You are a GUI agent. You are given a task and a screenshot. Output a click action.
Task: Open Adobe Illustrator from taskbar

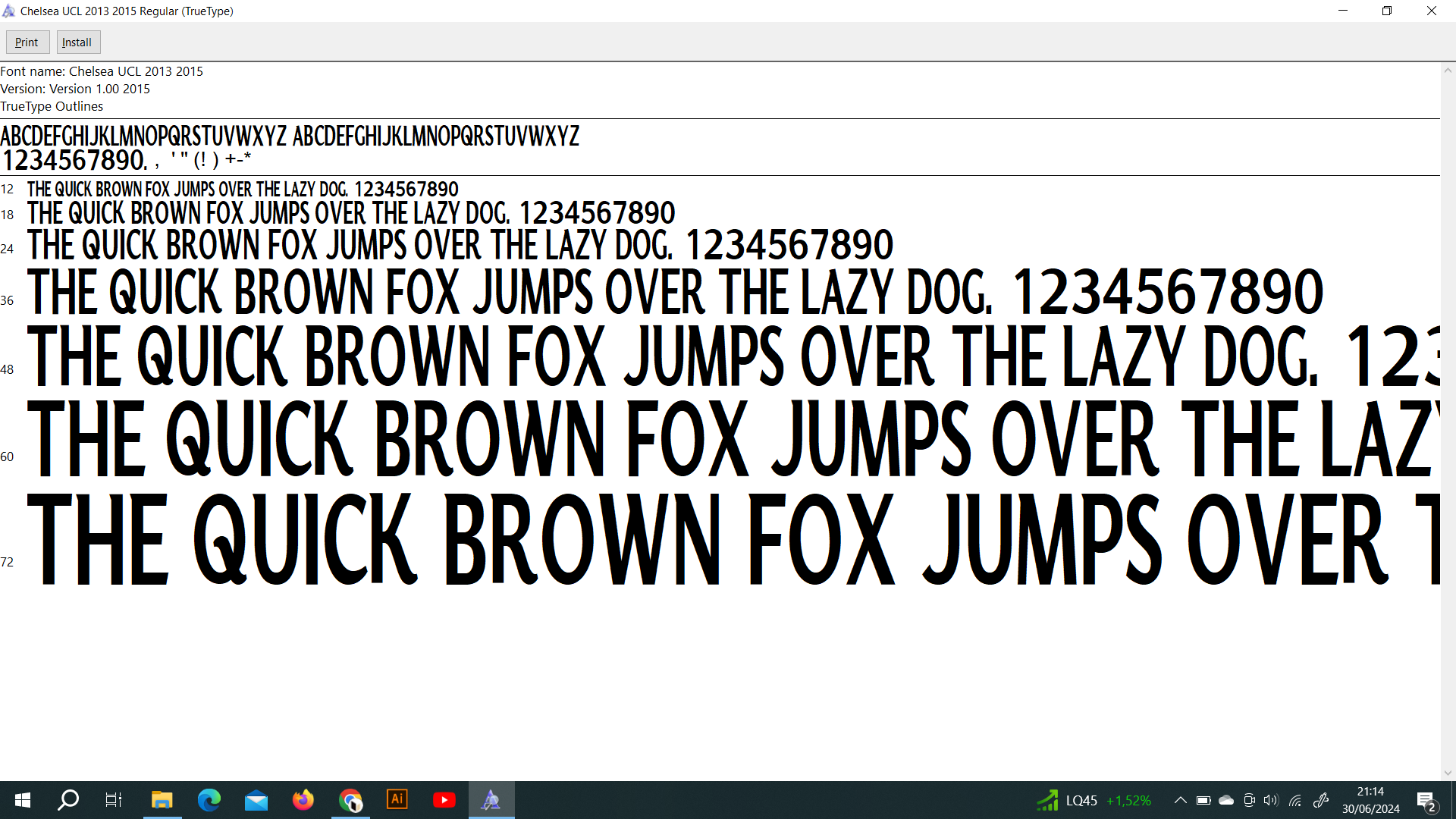(x=397, y=800)
